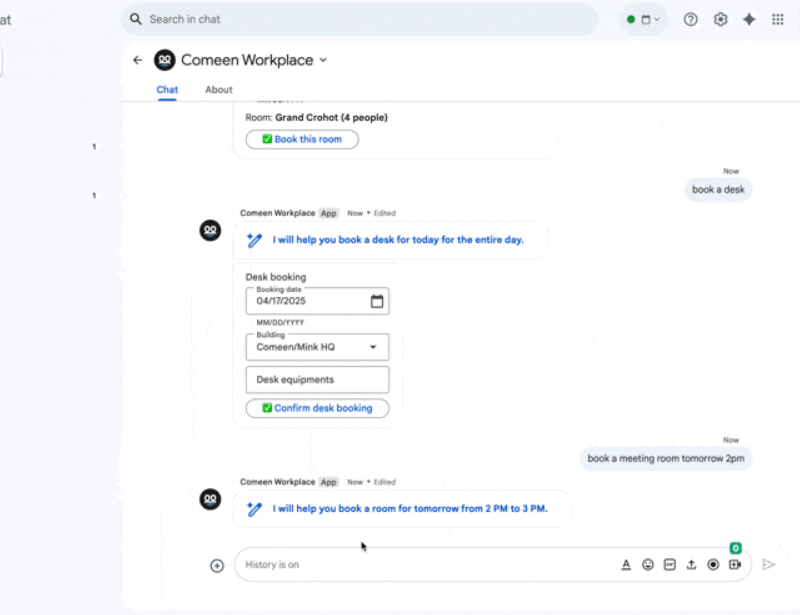Open the Google apps grid
The image size is (800, 615).
778,19
